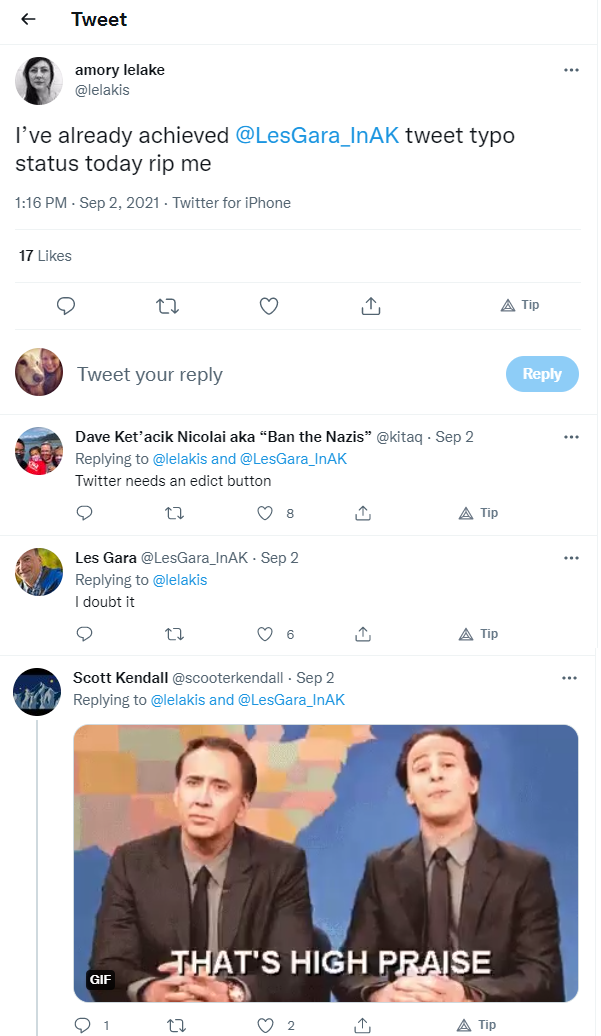Retweet the main tweet by @lelakis
This screenshot has width=601, height=1036.
[167, 306]
